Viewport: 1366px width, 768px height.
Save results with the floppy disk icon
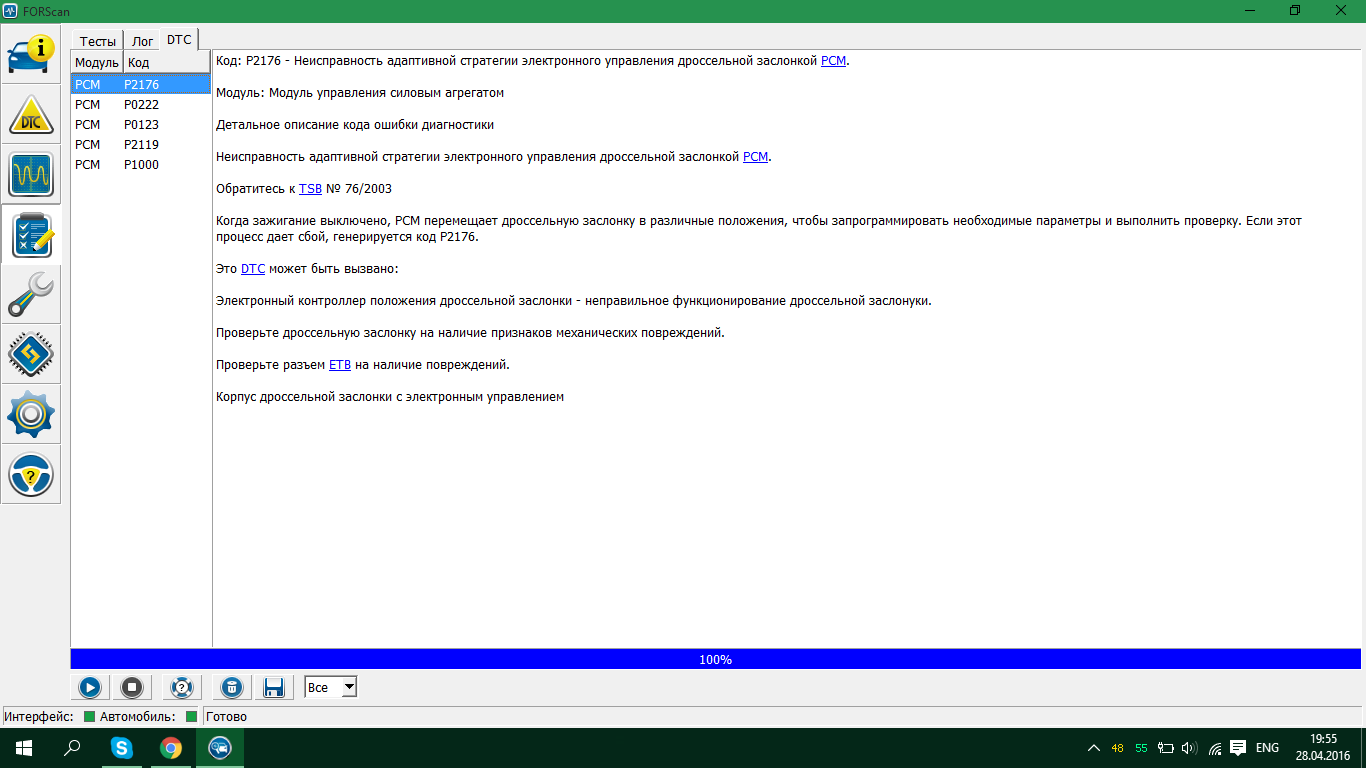click(273, 687)
